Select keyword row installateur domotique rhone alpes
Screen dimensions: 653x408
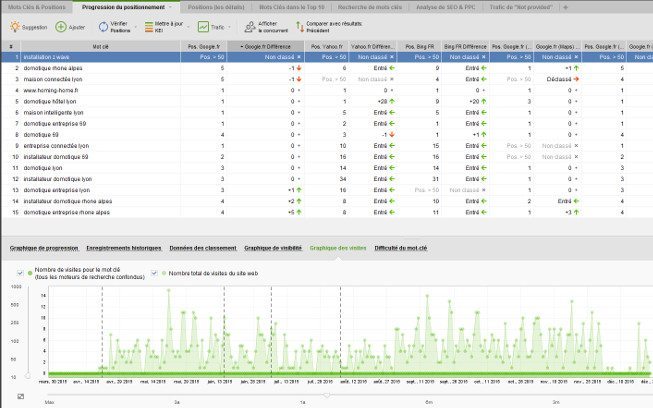tap(327, 201)
